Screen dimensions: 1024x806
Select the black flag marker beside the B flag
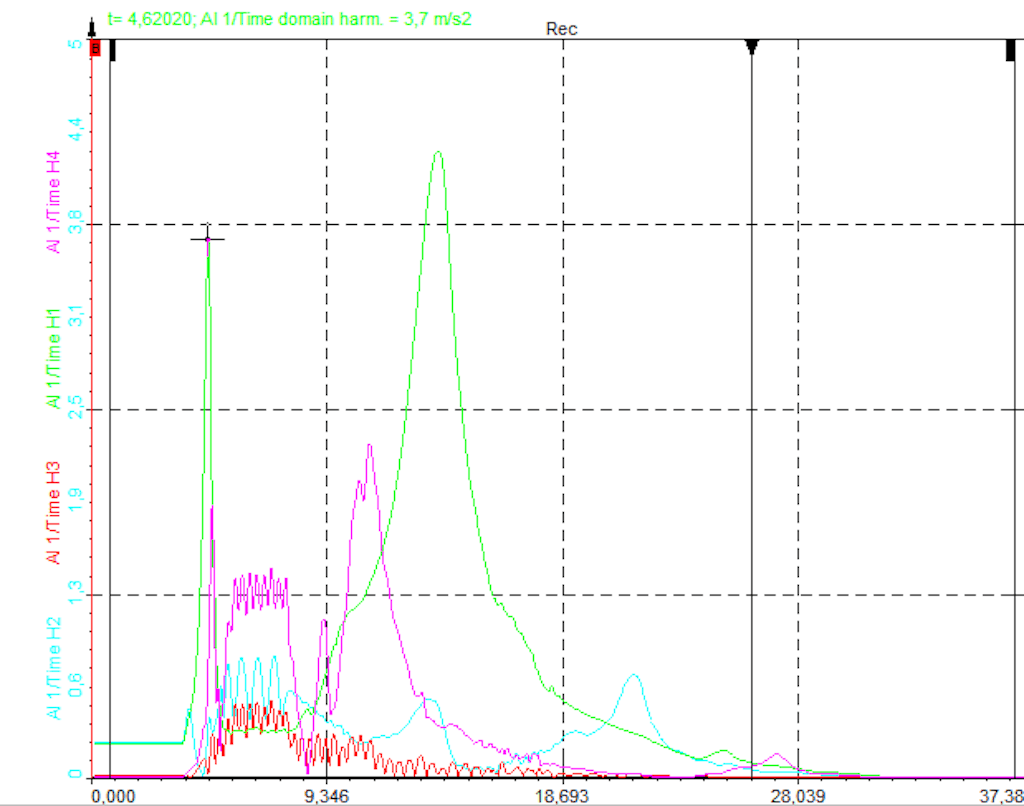112,50
